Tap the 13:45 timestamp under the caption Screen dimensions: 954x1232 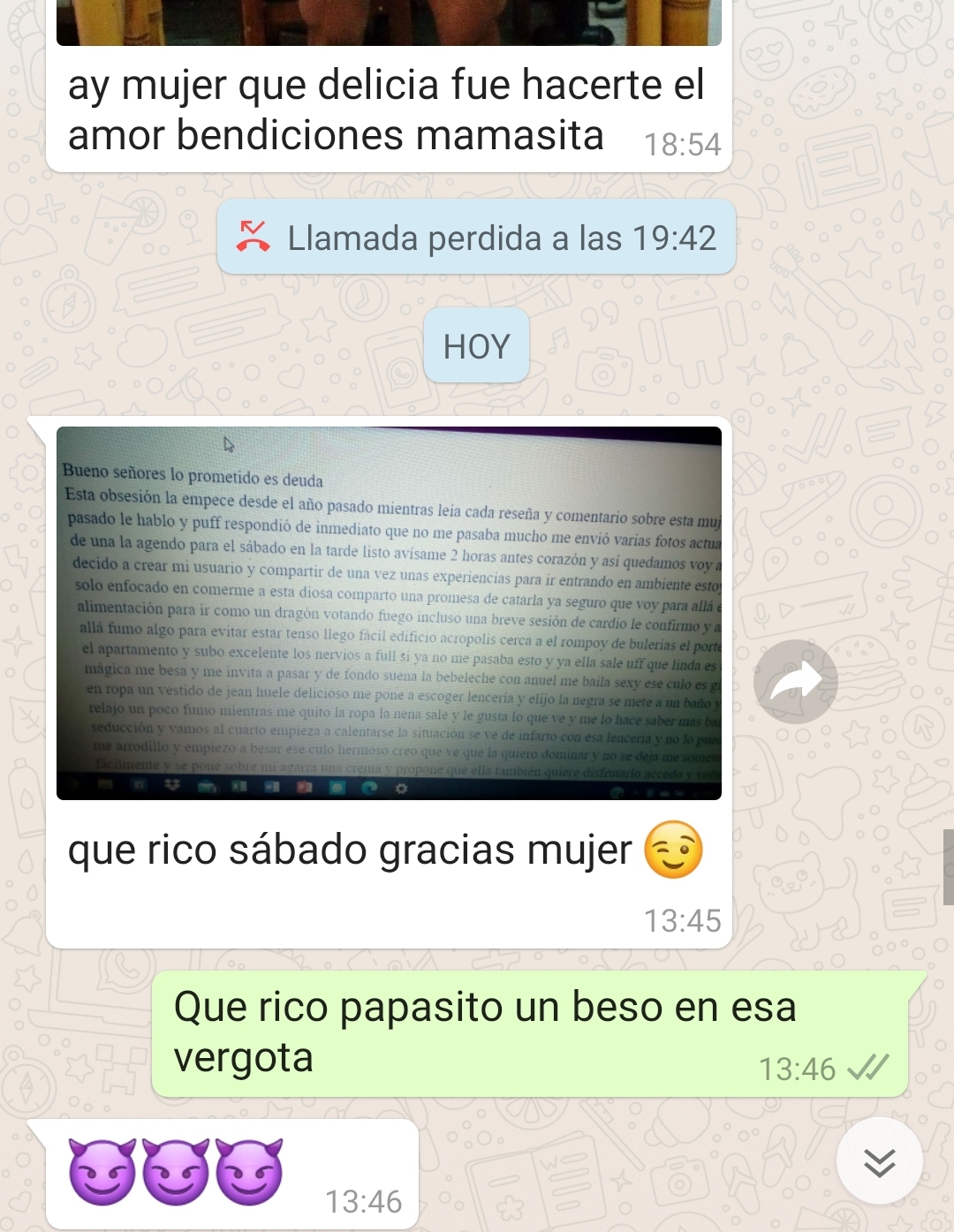coord(683,920)
